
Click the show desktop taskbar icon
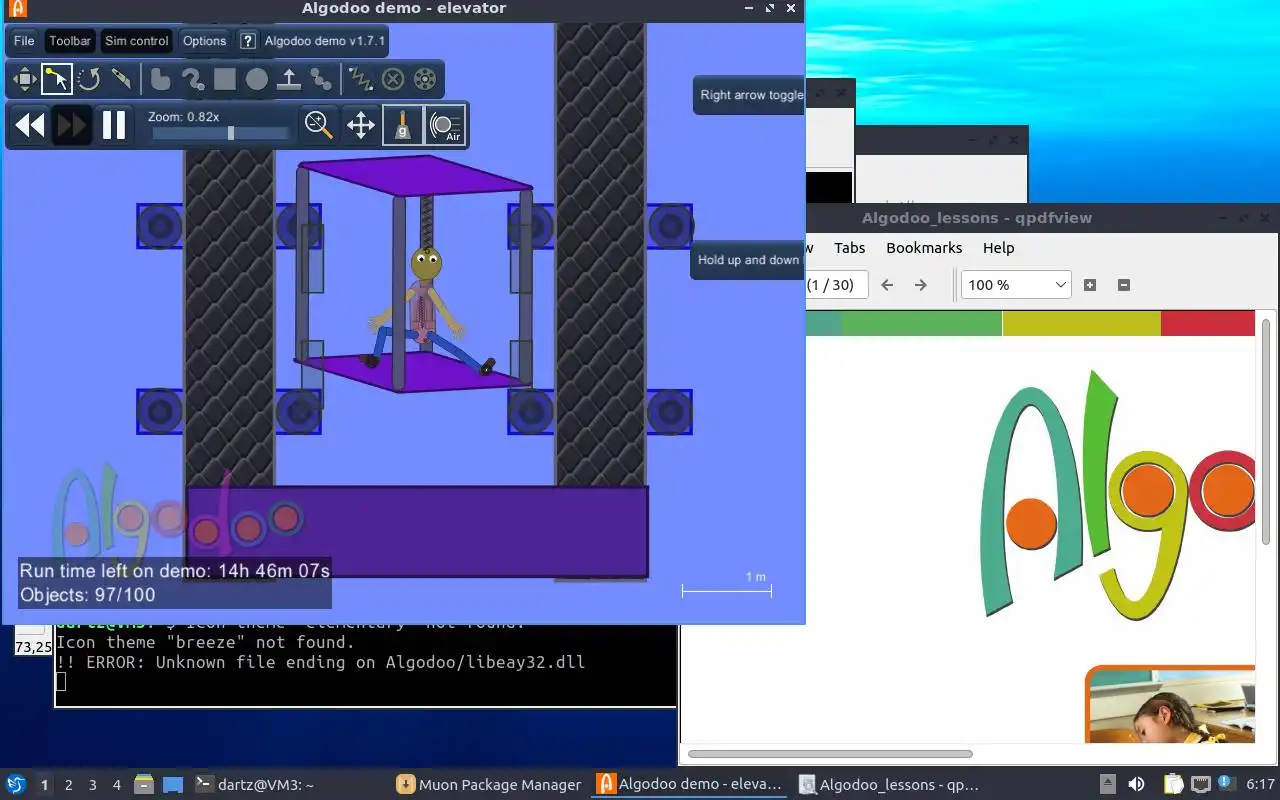pyautogui.click(x=173, y=785)
